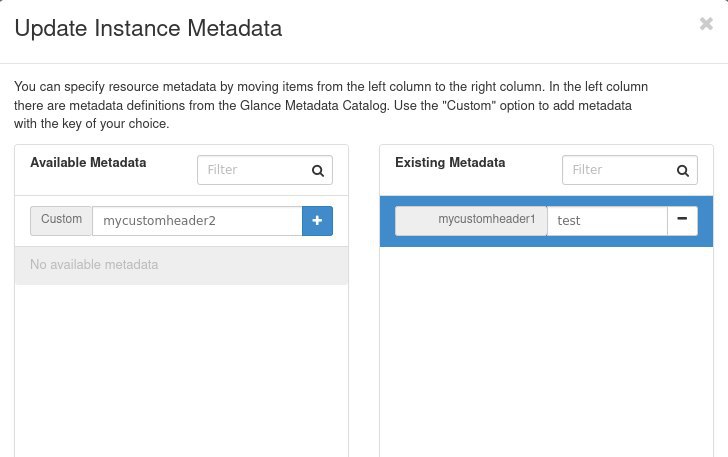Screen dimensions: 728x457
Task: Click the blue highlight beside the minus button
Action: pyautogui.click(x=705, y=221)
